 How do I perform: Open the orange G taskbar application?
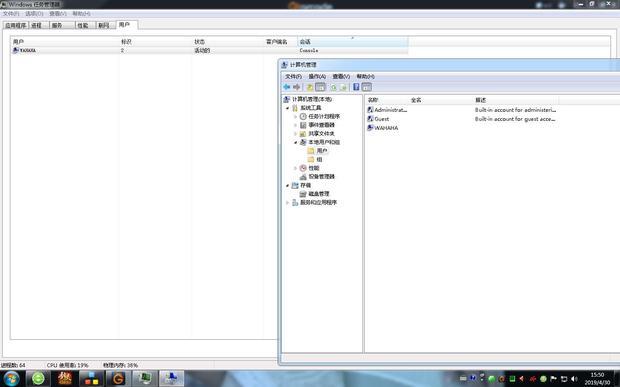(118, 378)
